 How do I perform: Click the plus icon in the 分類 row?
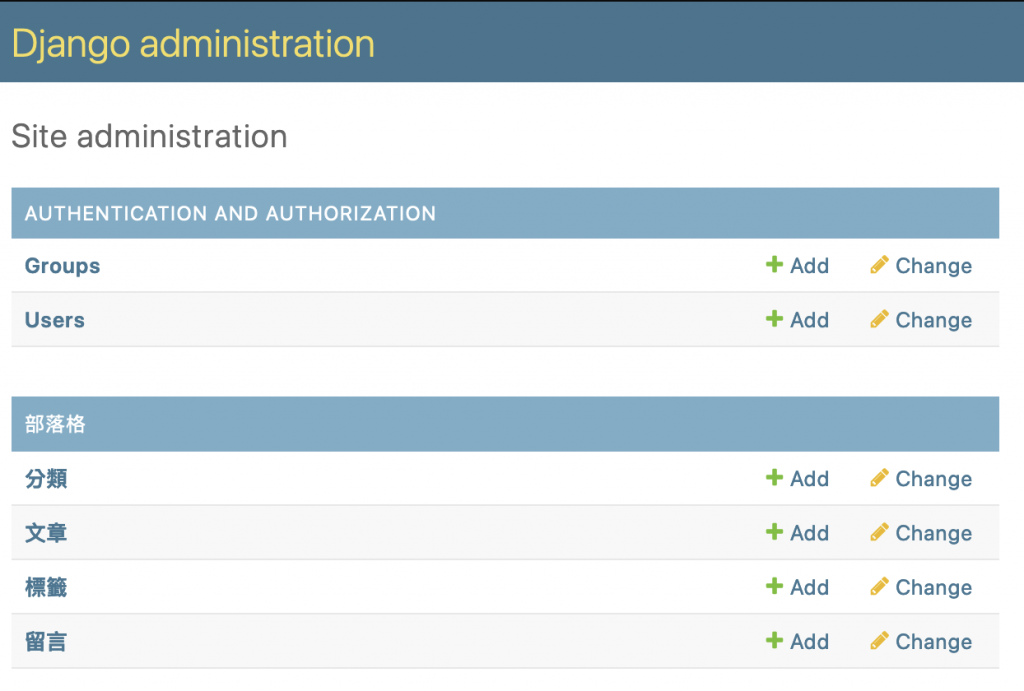[774, 477]
